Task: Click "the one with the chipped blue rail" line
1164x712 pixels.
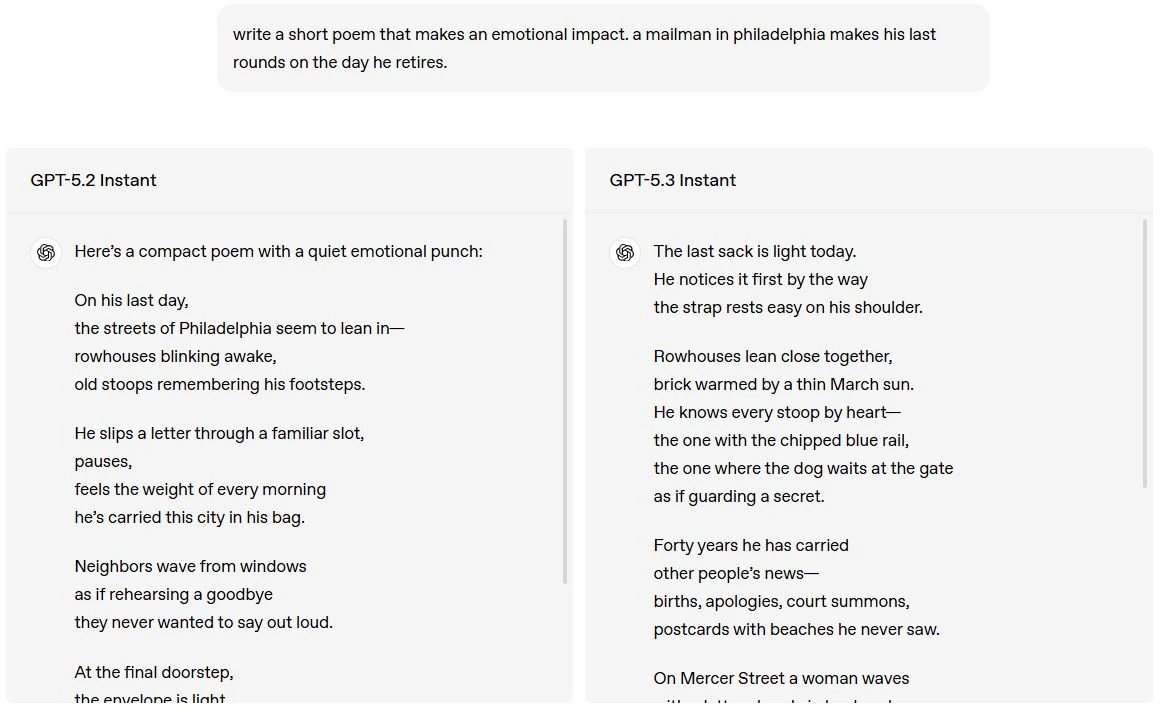Action: pos(781,441)
